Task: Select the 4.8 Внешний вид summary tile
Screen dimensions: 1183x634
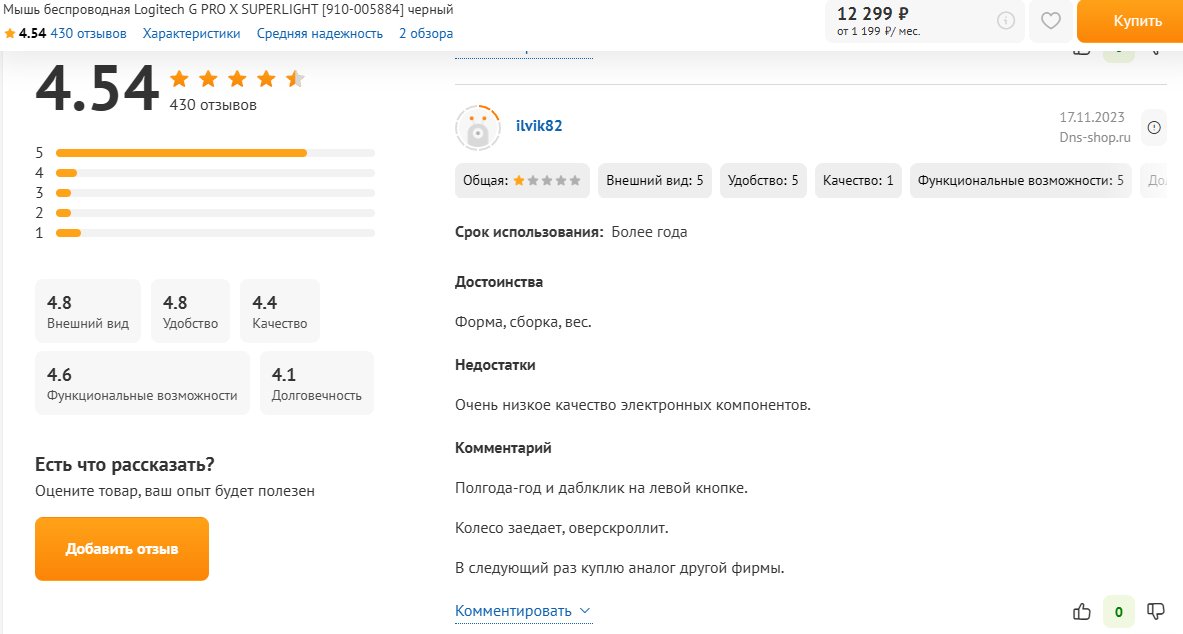Action: point(88,311)
